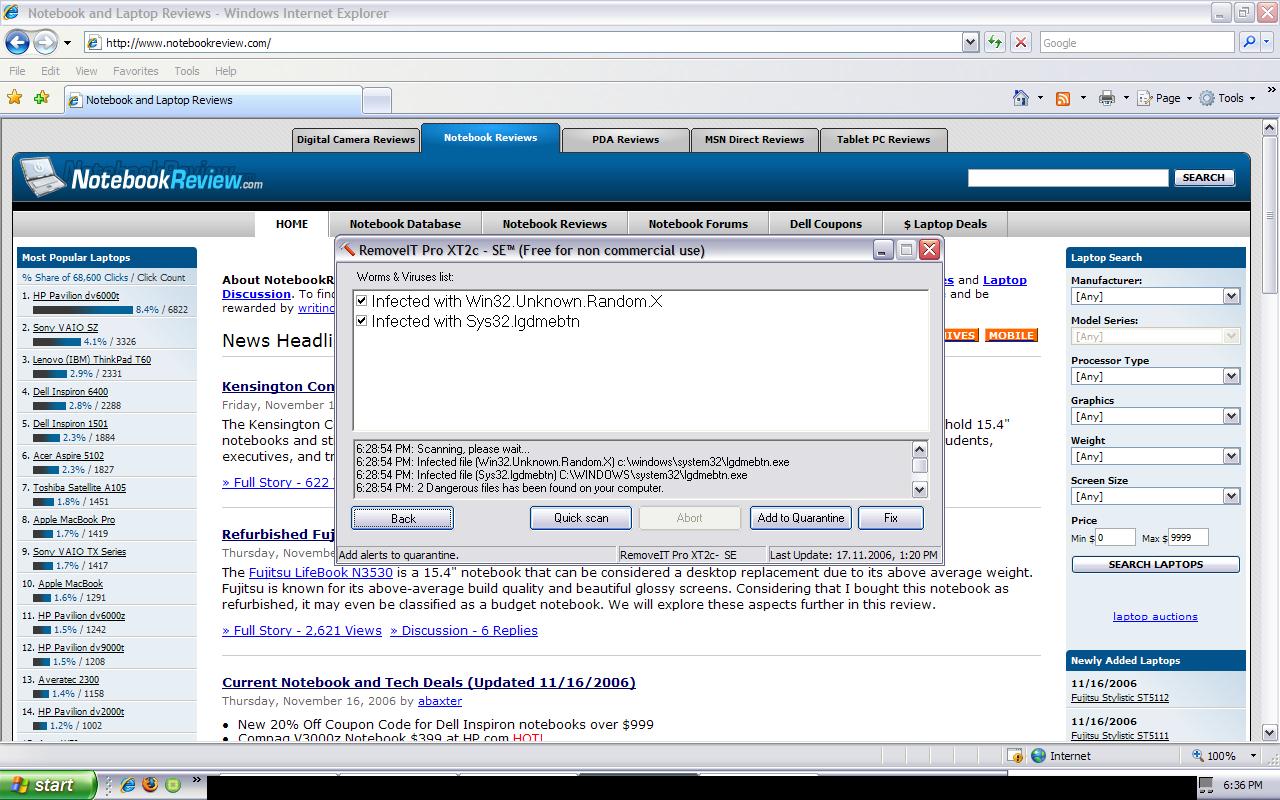Click the NotebookReview site search field
Screen dimensions: 1280x800
(x=1068, y=177)
